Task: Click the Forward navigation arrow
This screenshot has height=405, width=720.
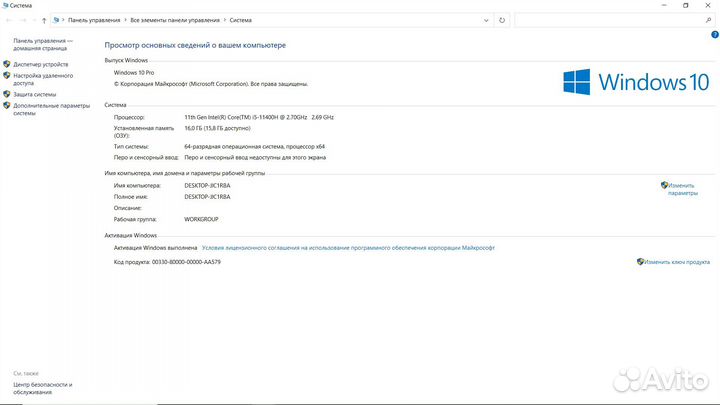Action: click(x=22, y=19)
